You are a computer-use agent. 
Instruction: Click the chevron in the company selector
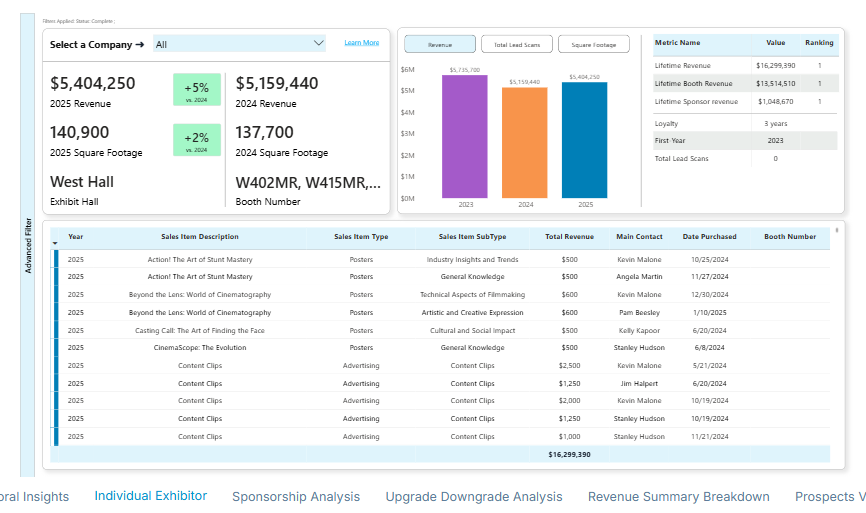point(319,43)
